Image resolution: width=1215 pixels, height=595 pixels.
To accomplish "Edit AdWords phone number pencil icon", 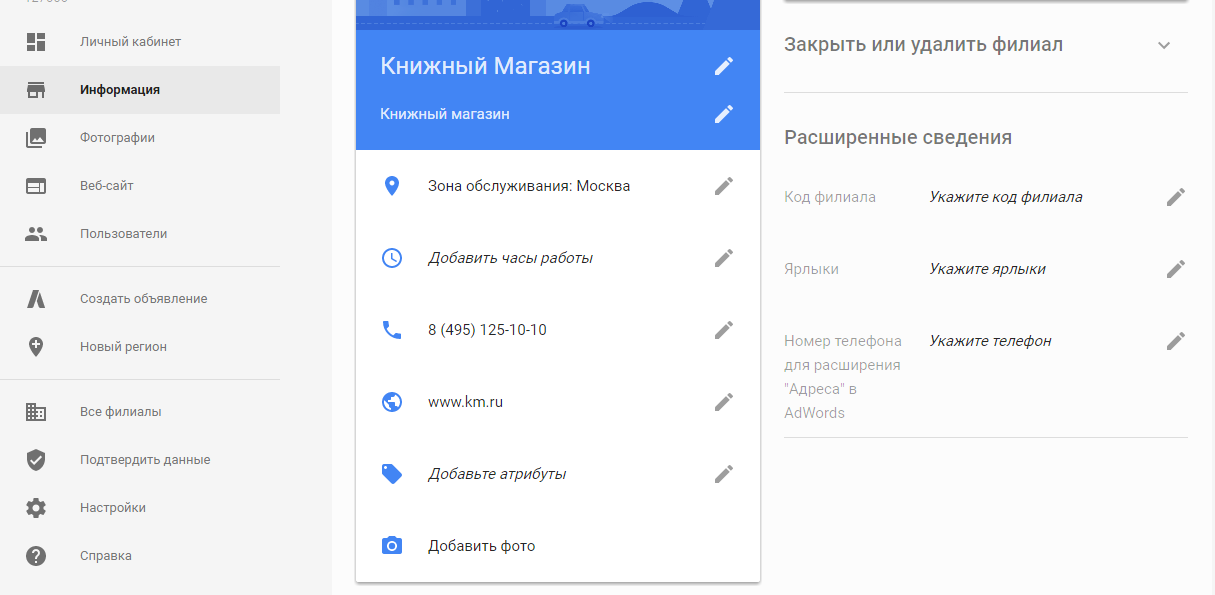I will pos(1176,341).
